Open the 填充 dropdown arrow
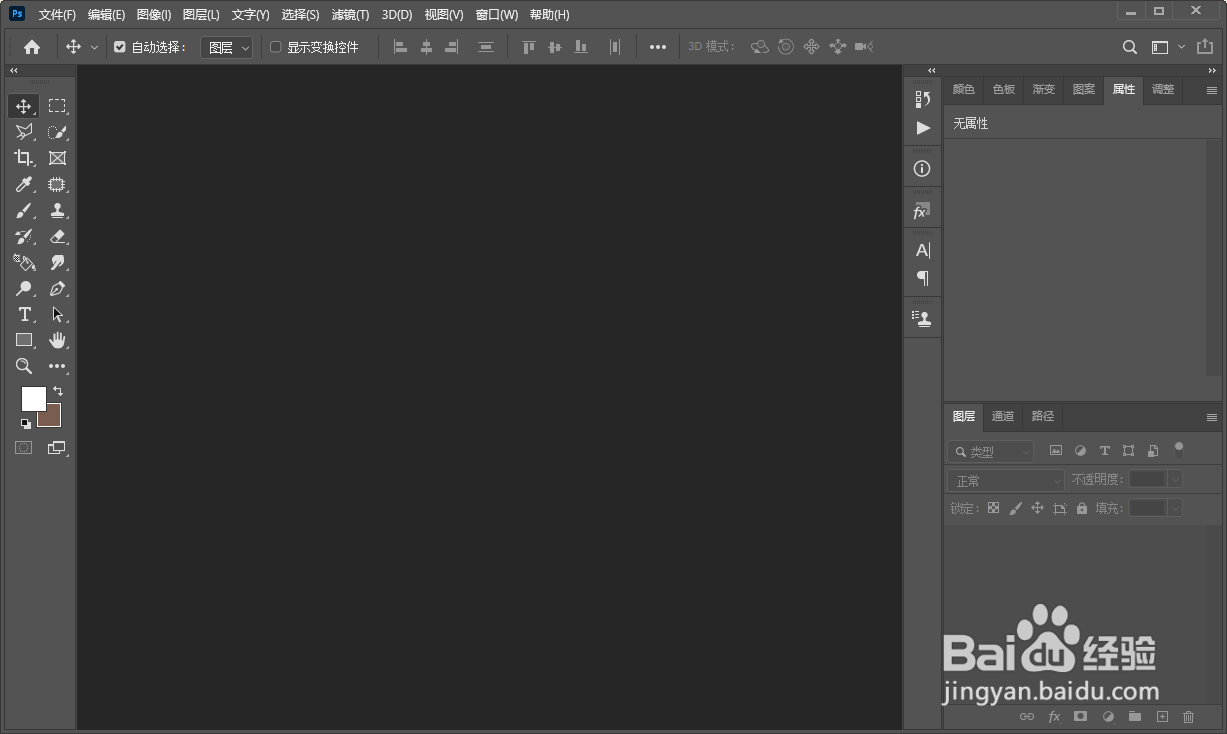 pos(1175,508)
